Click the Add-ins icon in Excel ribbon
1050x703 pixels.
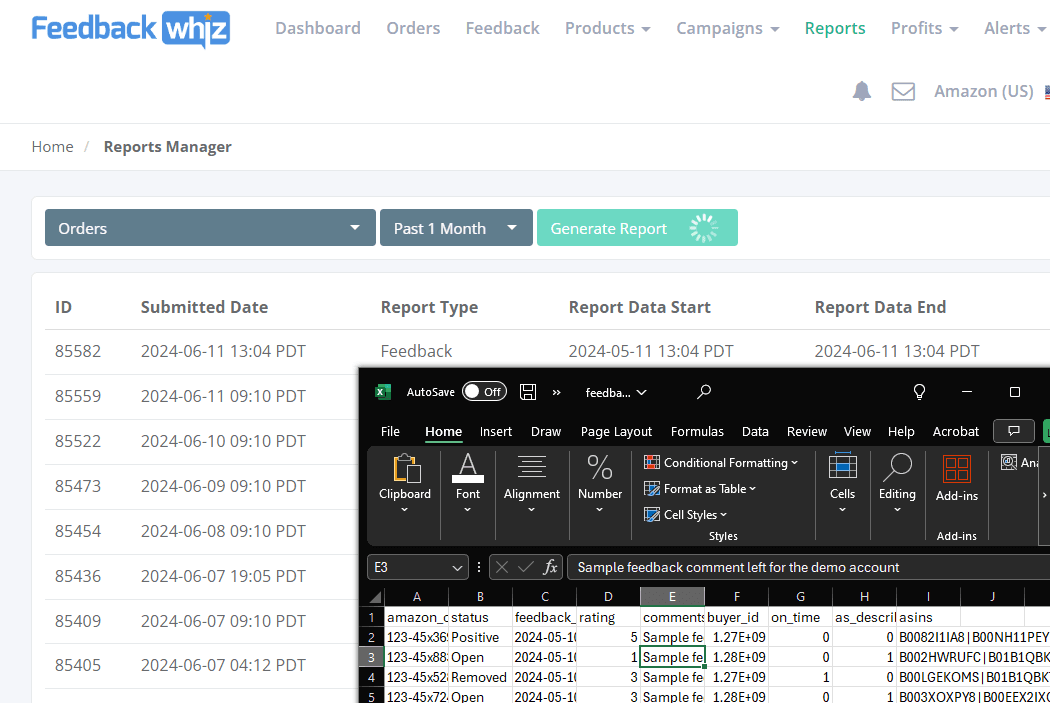tap(957, 478)
